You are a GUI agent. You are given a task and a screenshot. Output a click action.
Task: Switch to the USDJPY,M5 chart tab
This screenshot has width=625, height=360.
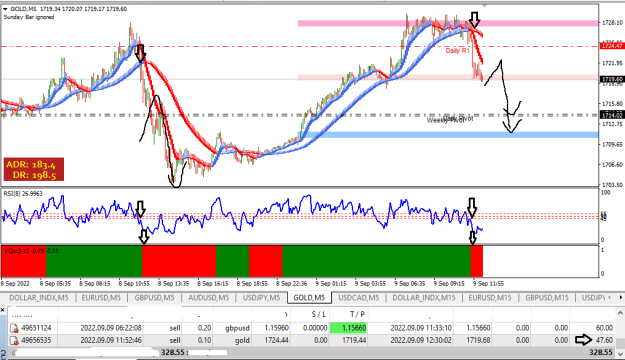pyautogui.click(x=261, y=298)
